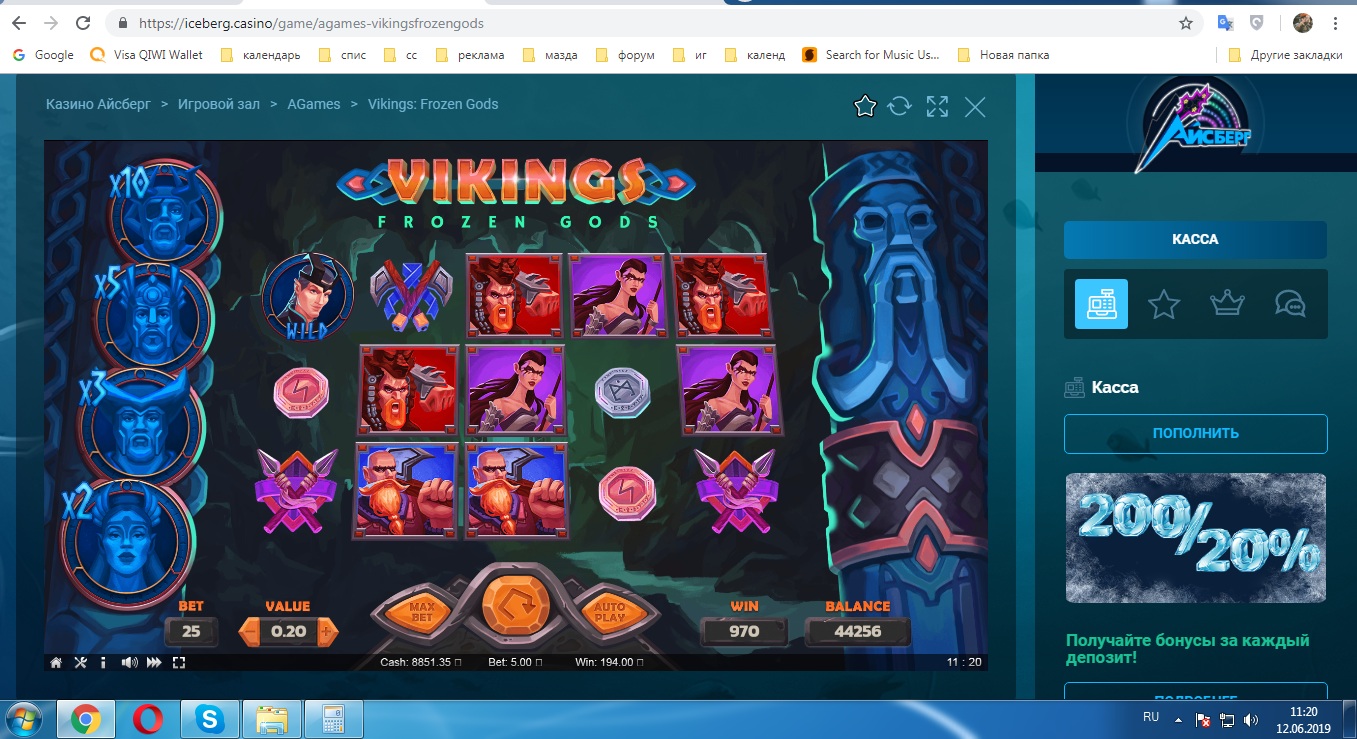Click the MAX BET button

click(423, 611)
